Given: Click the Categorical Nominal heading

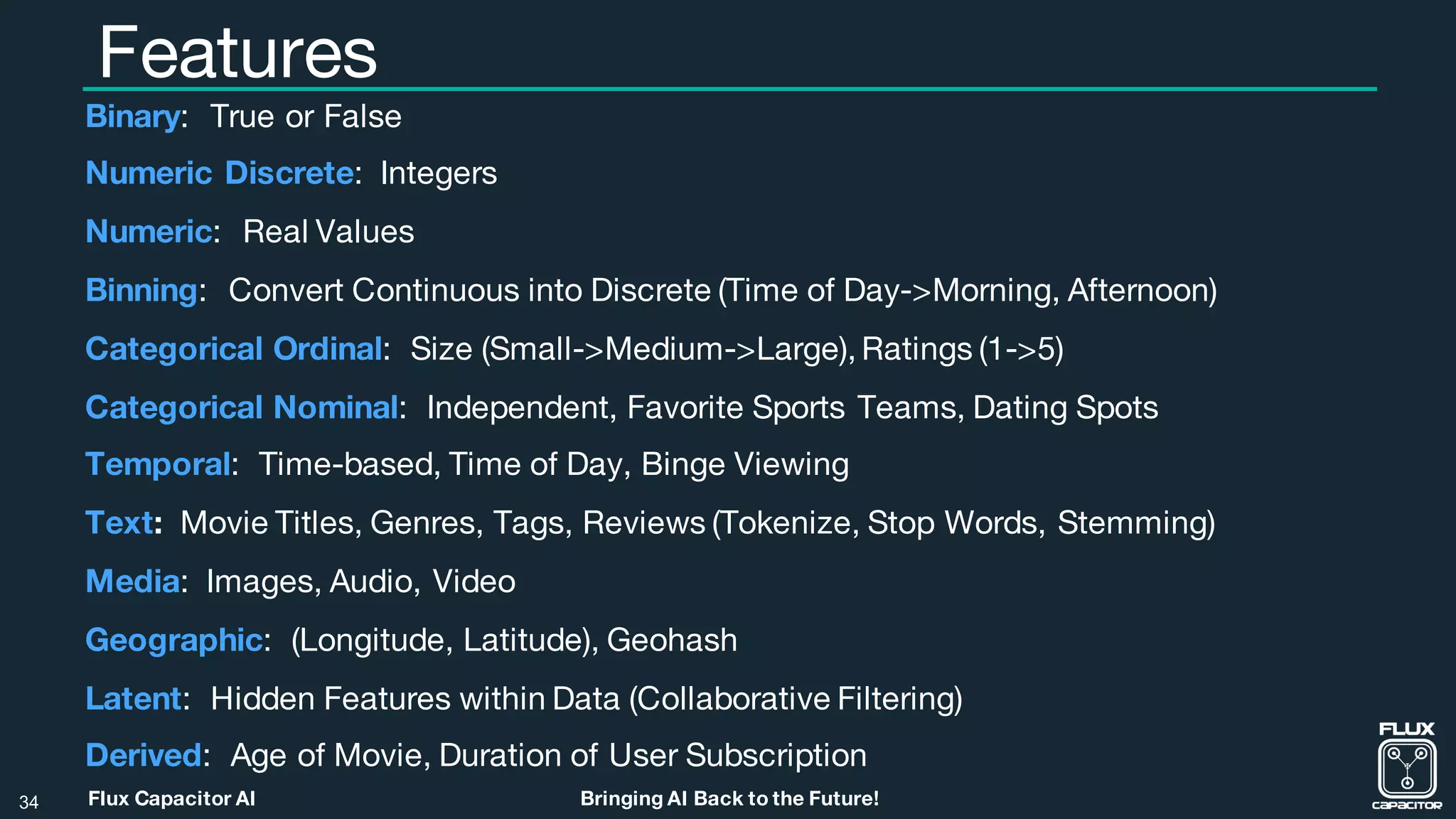Looking at the screenshot, I should (x=242, y=407).
